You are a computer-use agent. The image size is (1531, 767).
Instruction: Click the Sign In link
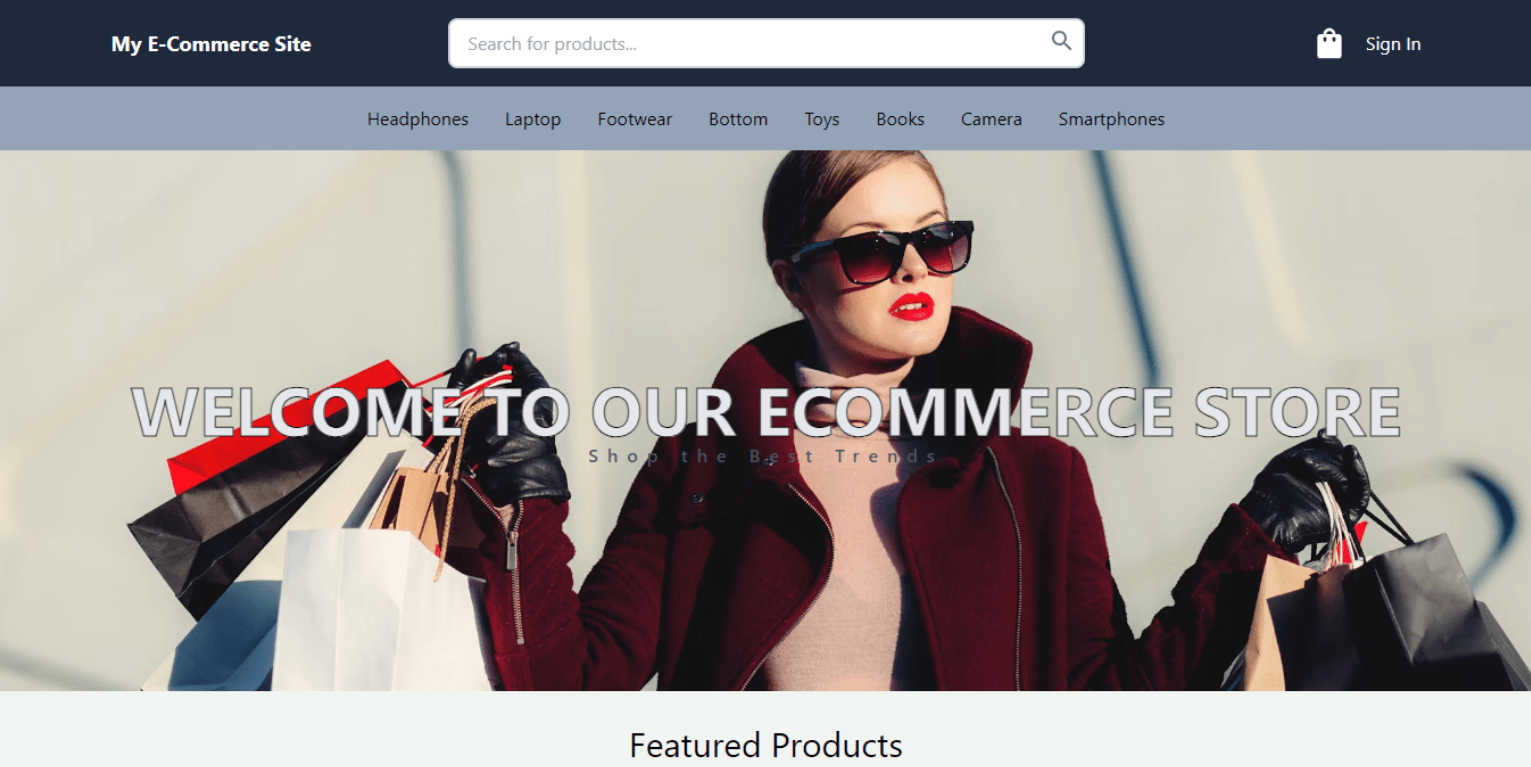[x=1393, y=44]
